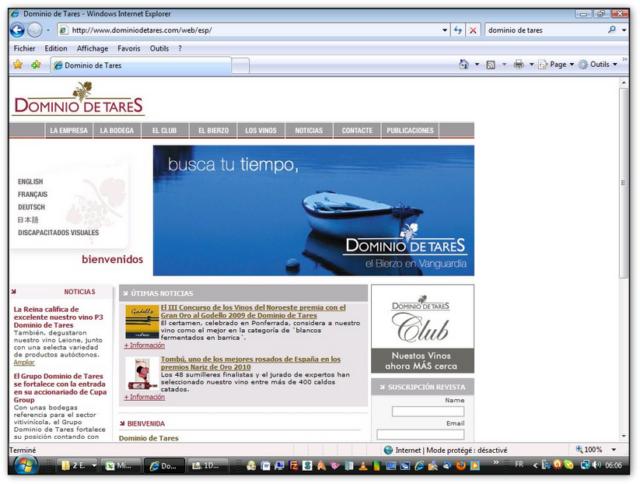Viewport: 640px width, 484px height.
Task: Switch site language to FRANÇAIS
Action: [33, 194]
